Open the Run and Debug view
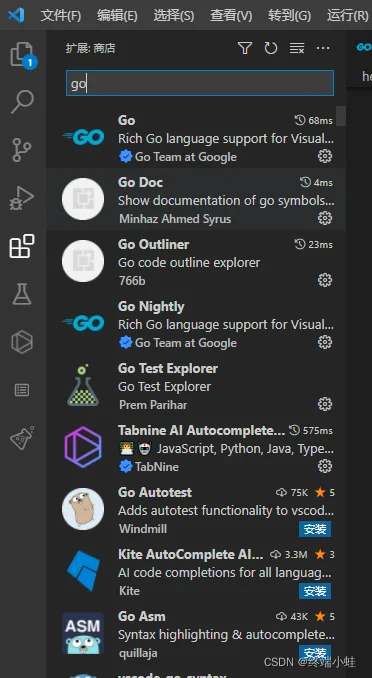Viewport: 372px width, 678px height. [22, 199]
